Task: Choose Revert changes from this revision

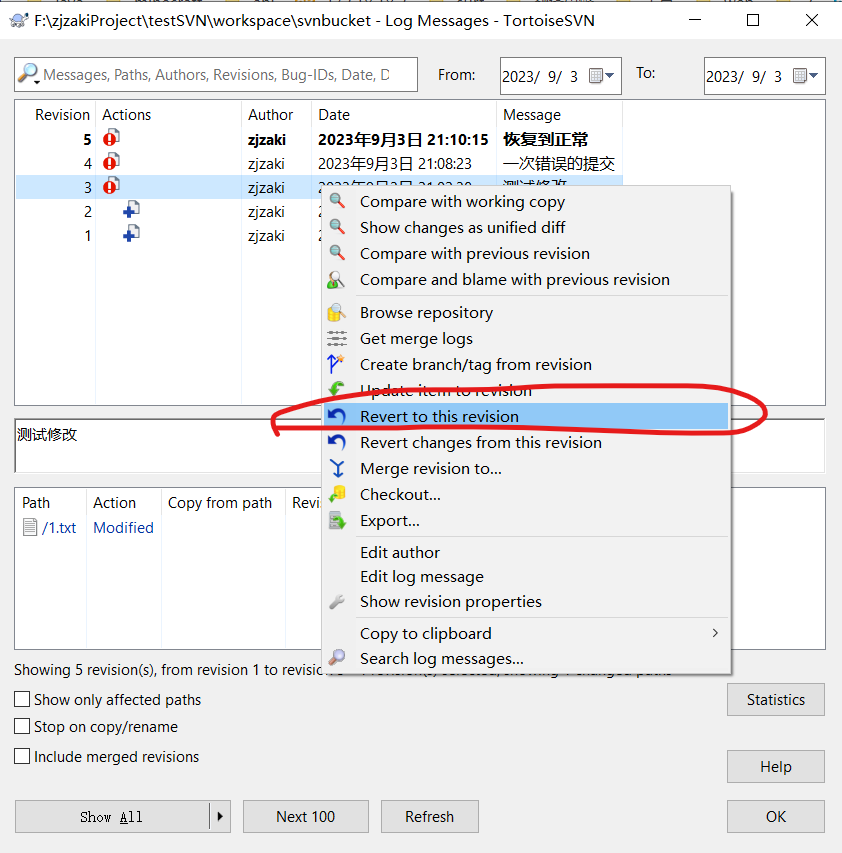Action: click(481, 442)
